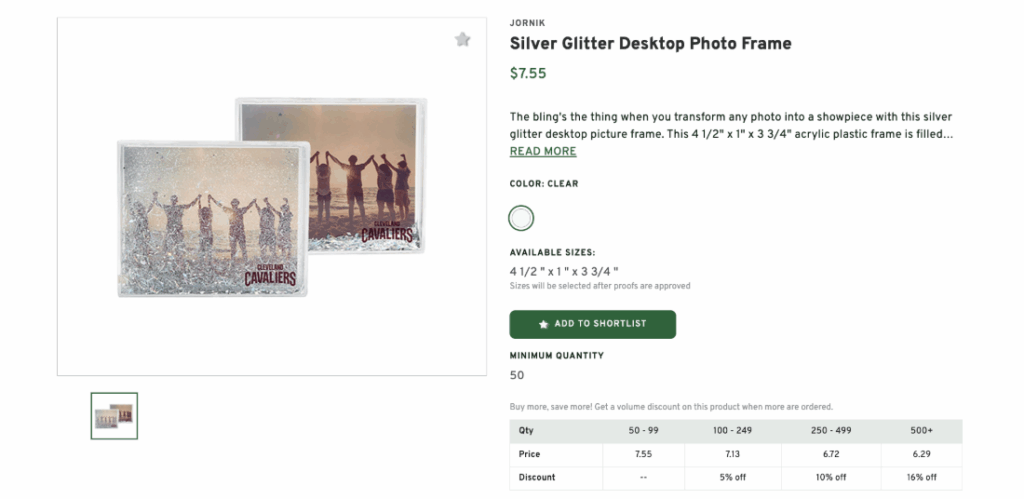
Task: Click the 4 1/2" x 1" x 3 3/4" size
Action: [x=564, y=271]
